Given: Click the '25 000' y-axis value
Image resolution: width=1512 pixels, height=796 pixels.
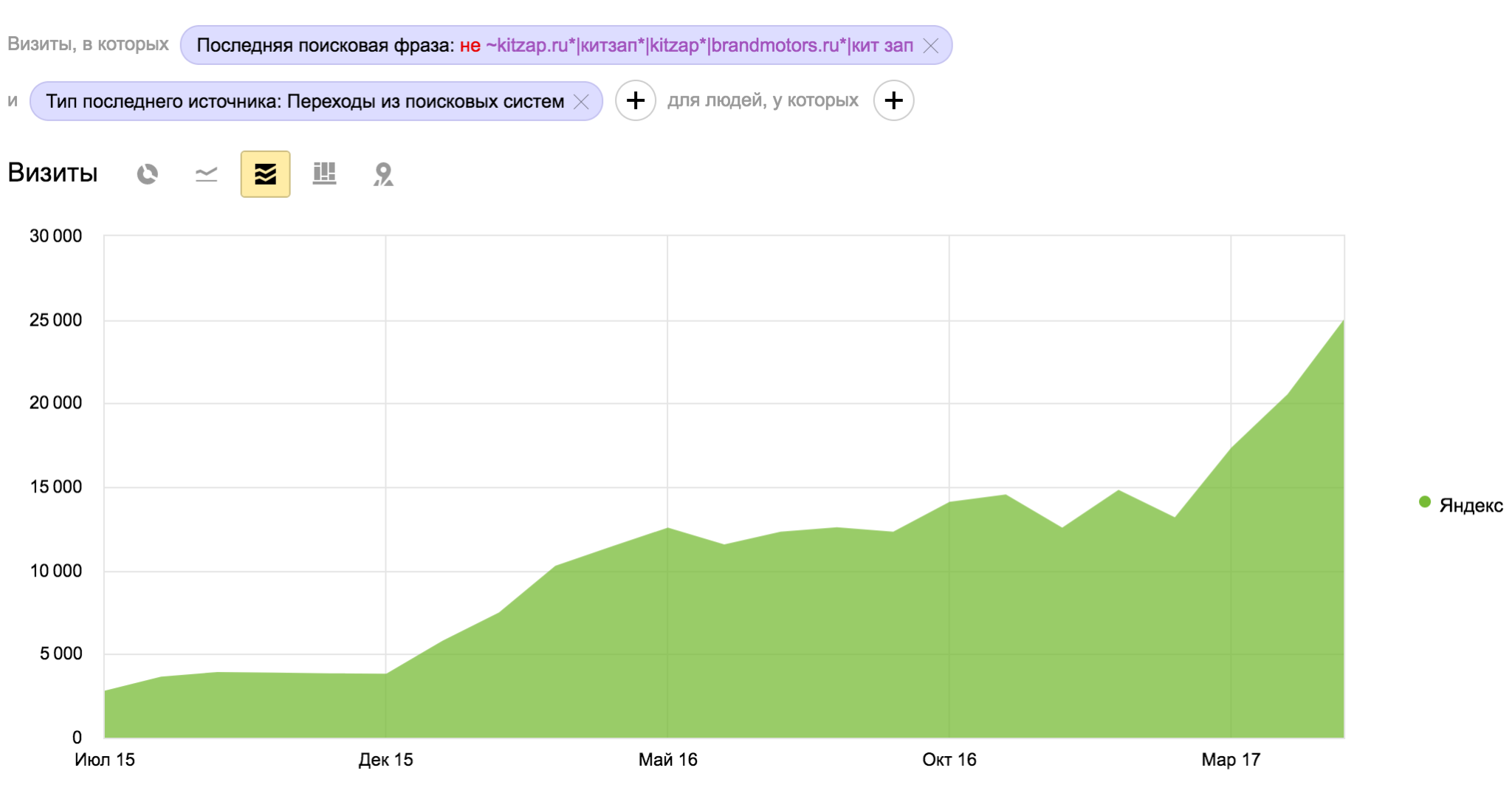Looking at the screenshot, I should [55, 320].
